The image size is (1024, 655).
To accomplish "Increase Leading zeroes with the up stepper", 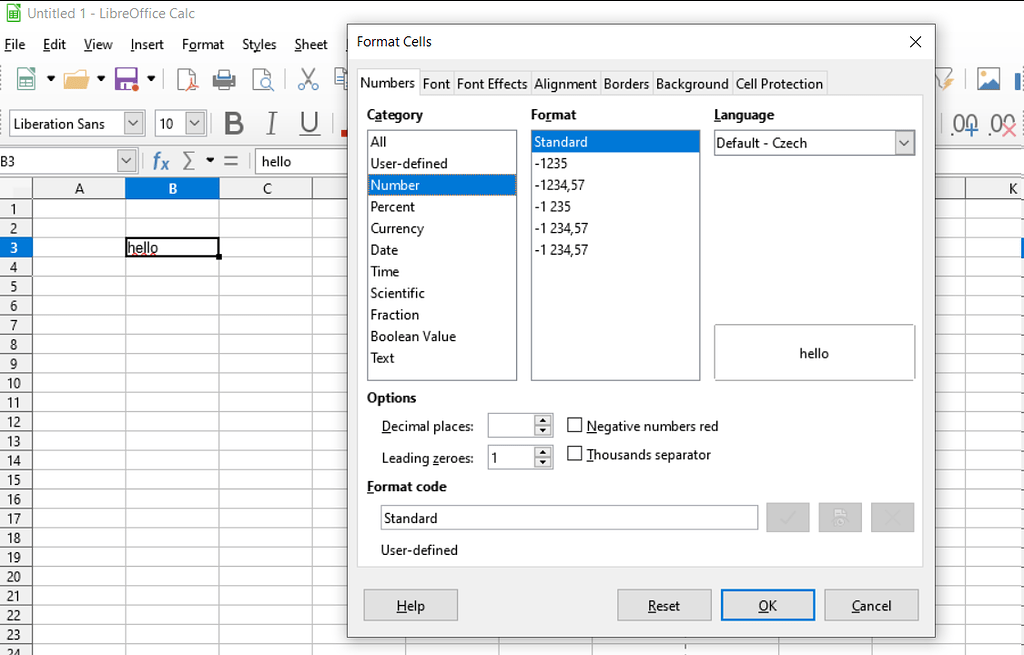I will tap(543, 451).
